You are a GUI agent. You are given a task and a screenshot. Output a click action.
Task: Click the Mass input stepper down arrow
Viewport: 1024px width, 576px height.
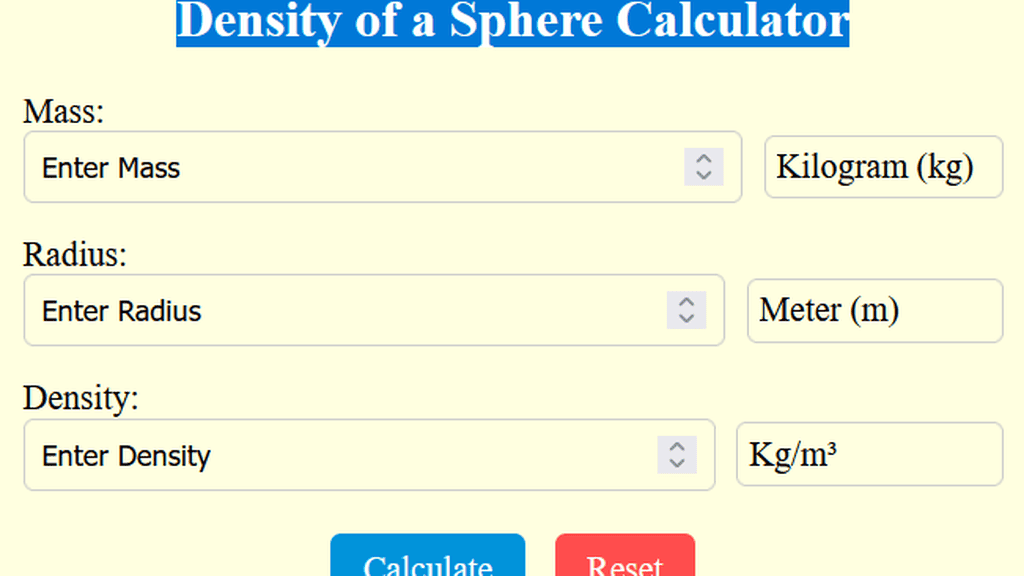pyautogui.click(x=704, y=176)
